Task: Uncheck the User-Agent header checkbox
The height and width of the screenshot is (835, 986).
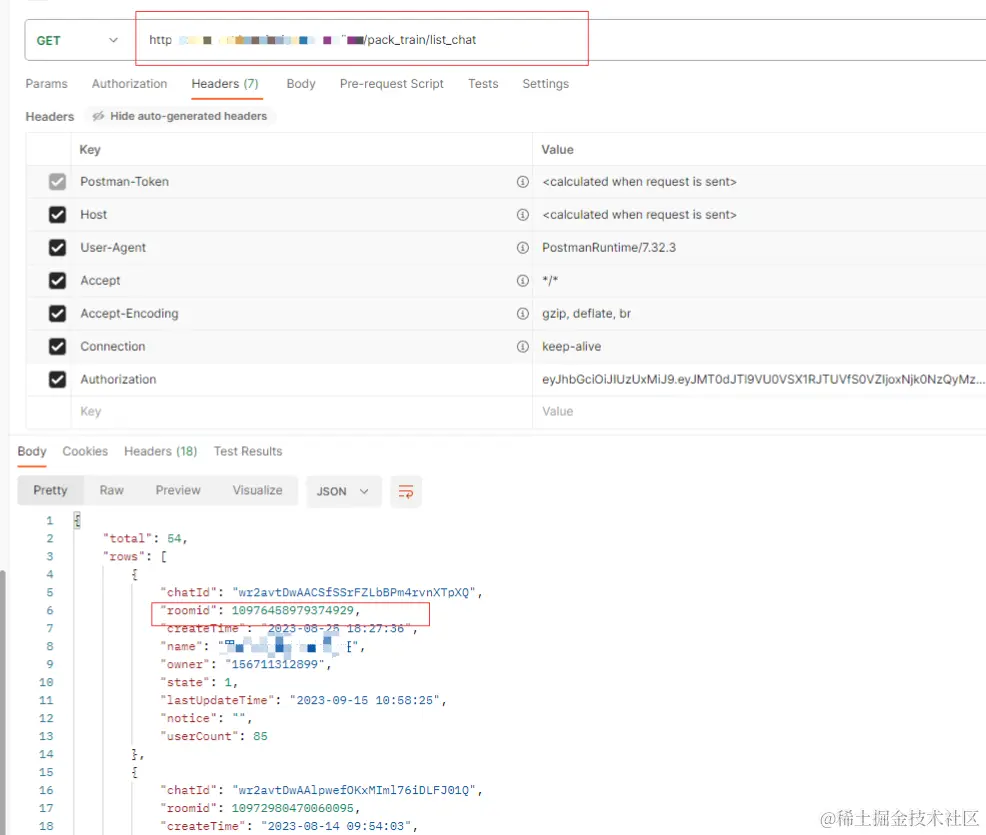Action: pyautogui.click(x=57, y=248)
